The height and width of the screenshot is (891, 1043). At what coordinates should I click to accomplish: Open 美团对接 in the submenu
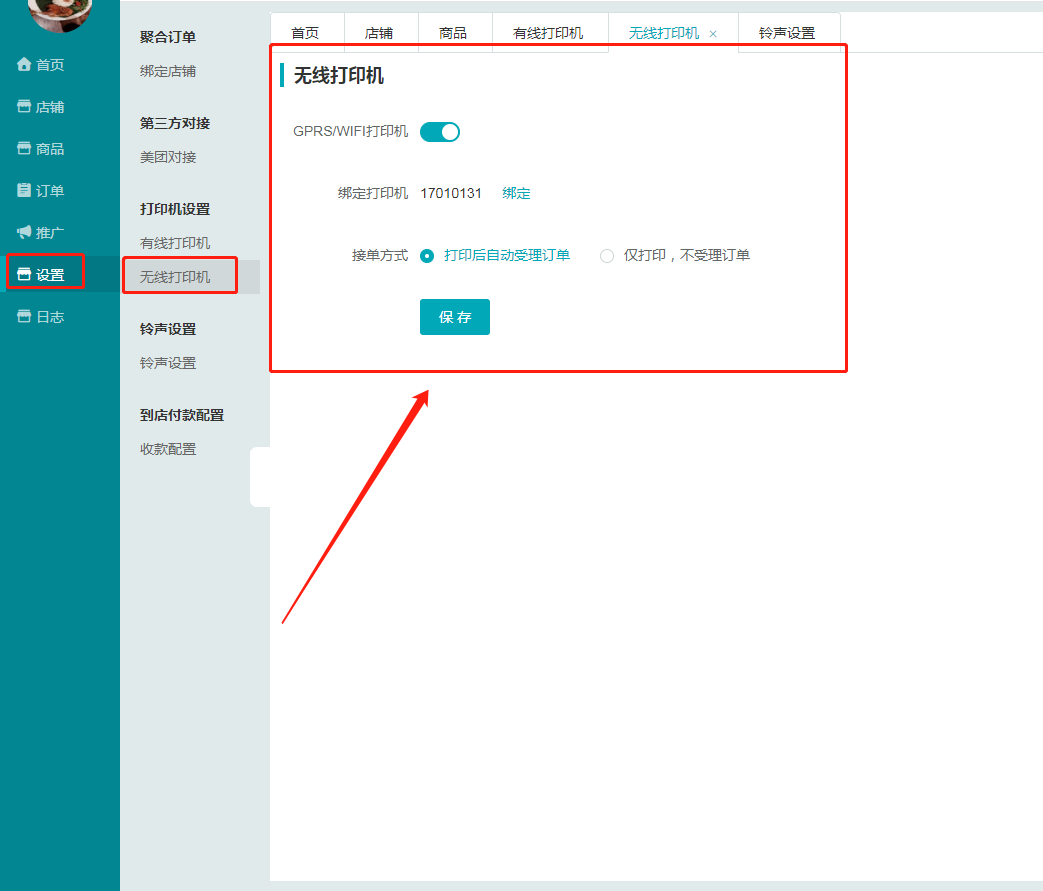[168, 157]
